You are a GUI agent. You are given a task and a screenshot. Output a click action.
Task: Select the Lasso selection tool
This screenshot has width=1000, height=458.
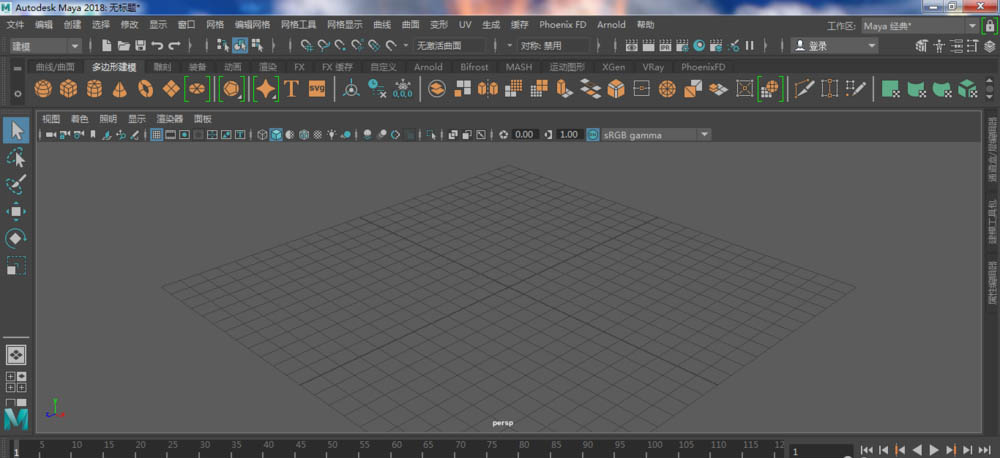[16, 158]
